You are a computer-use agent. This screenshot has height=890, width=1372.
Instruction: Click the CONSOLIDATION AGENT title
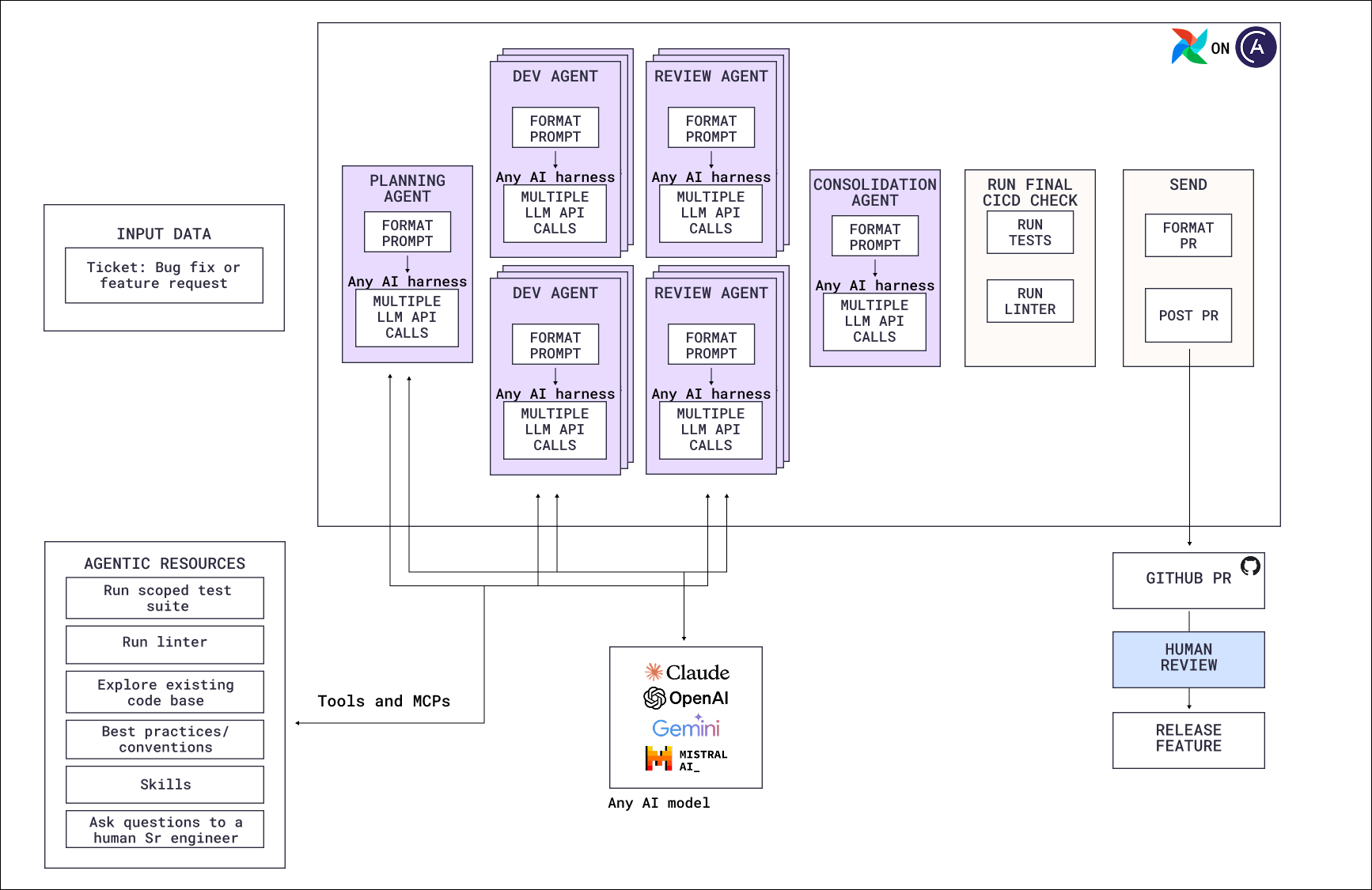pos(875,192)
